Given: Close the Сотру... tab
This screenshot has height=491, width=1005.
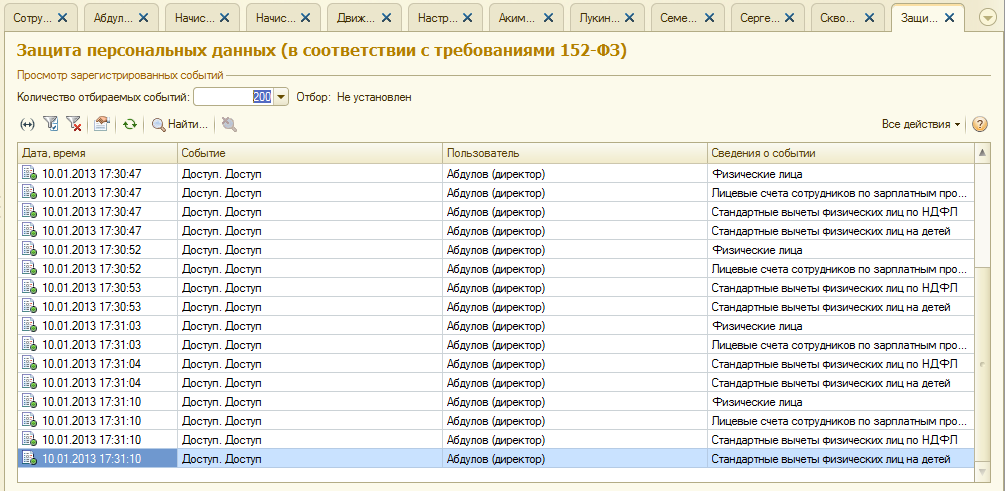Looking at the screenshot, I should click(62, 18).
